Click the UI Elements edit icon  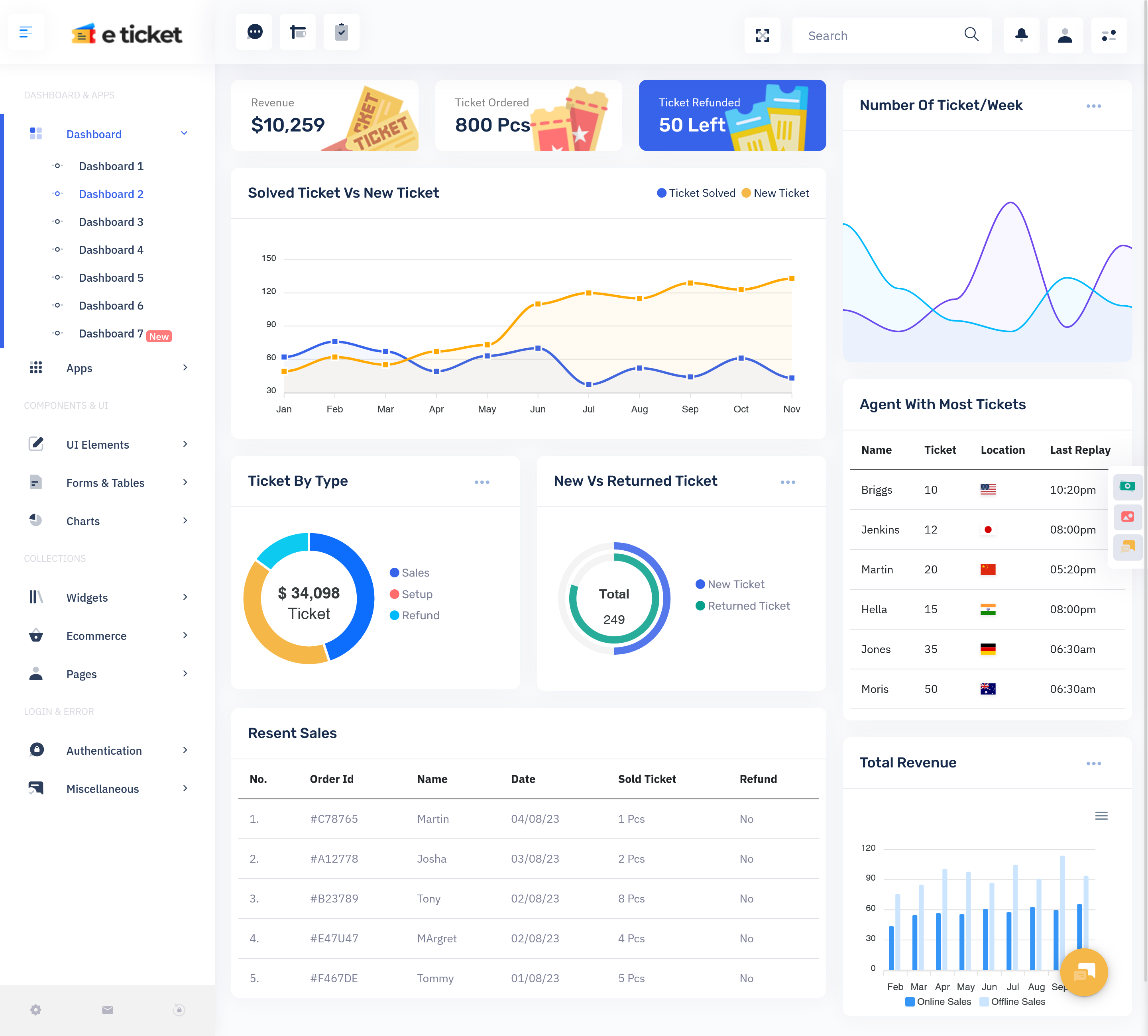[x=36, y=444]
